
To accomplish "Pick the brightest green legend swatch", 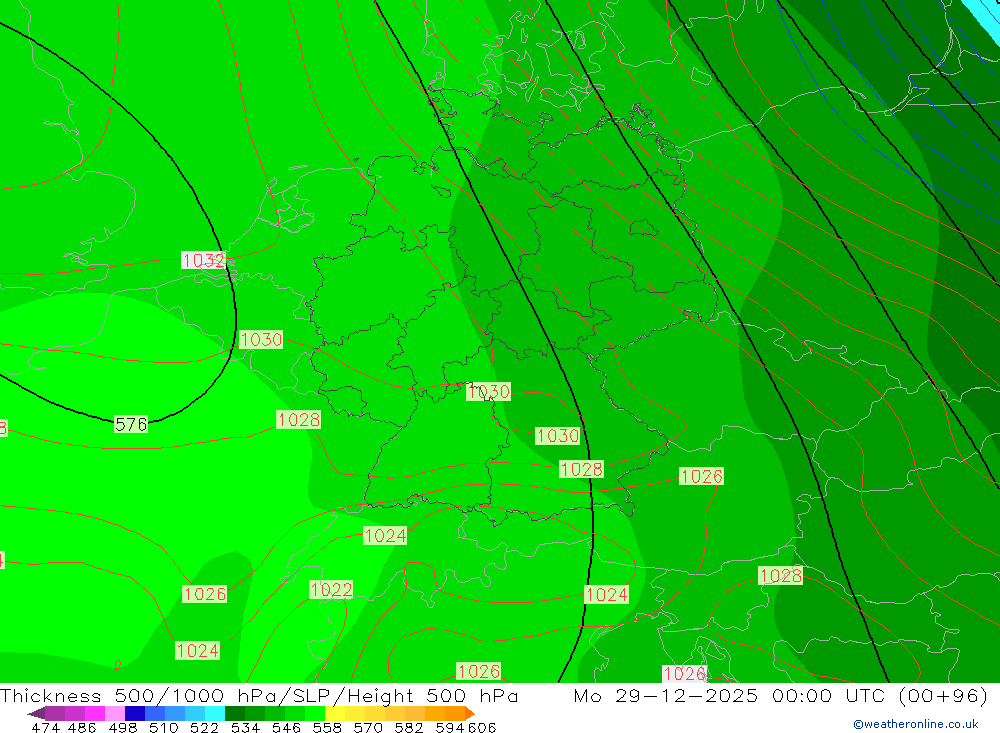I will [315, 713].
